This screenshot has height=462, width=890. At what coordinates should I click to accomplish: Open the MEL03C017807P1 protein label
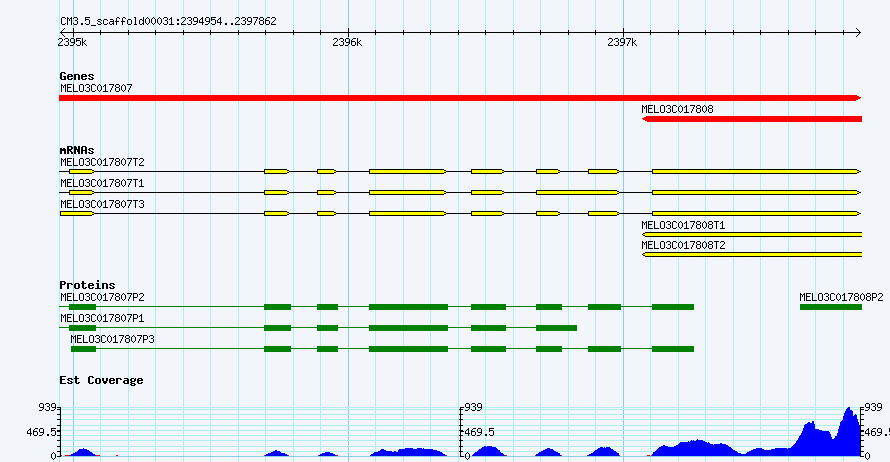point(102,318)
